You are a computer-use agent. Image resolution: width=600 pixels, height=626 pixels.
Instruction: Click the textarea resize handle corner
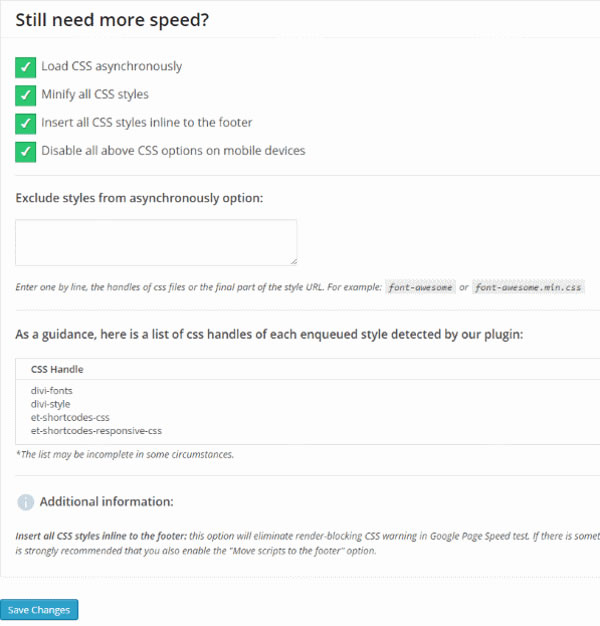click(x=294, y=261)
